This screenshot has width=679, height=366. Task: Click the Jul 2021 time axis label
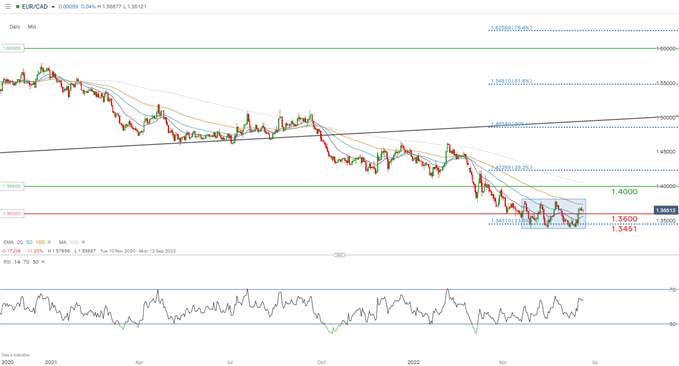[230, 362]
